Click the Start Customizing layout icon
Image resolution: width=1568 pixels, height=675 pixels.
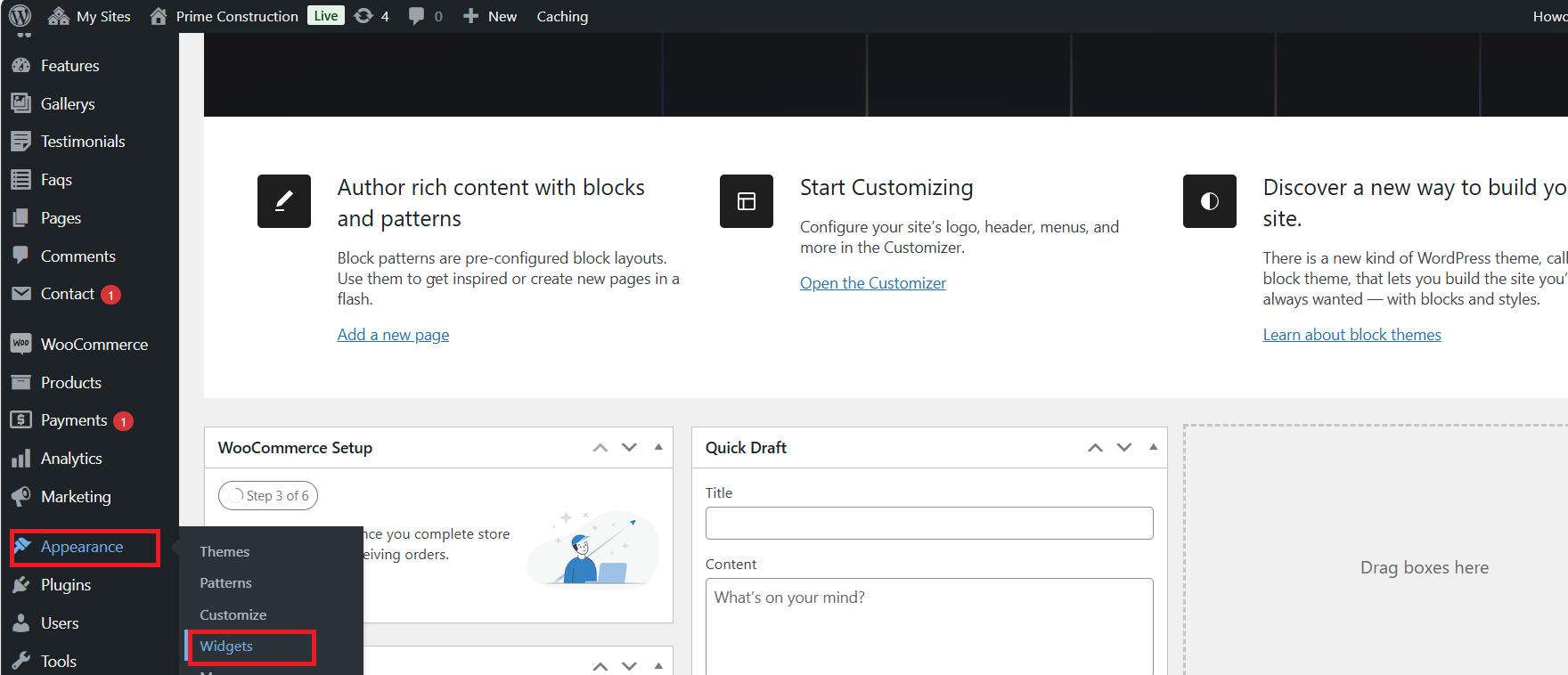pos(746,201)
